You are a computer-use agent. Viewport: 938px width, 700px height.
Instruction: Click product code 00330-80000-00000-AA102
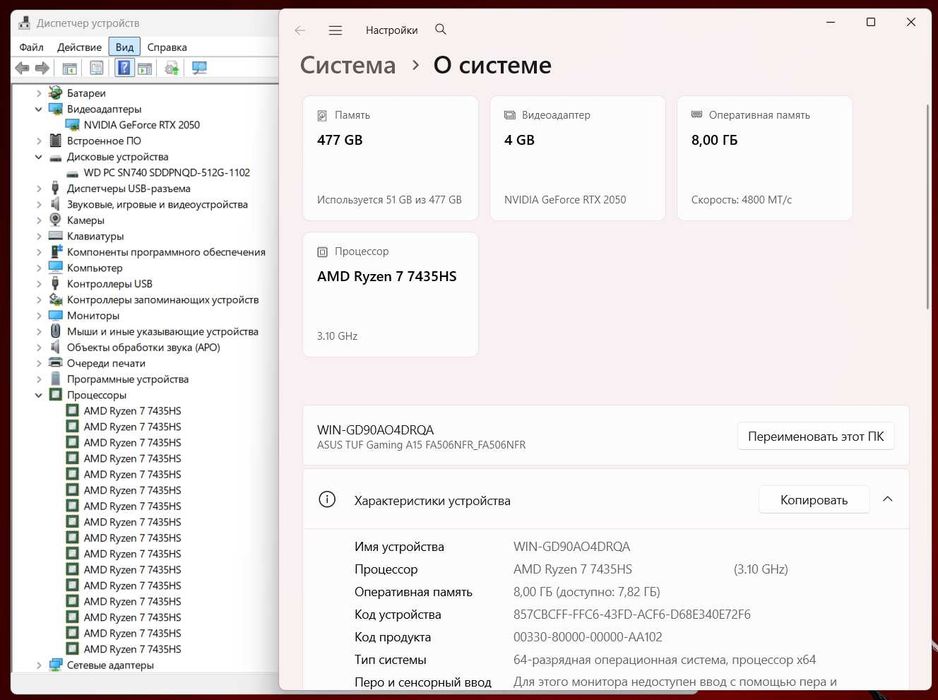(587, 637)
